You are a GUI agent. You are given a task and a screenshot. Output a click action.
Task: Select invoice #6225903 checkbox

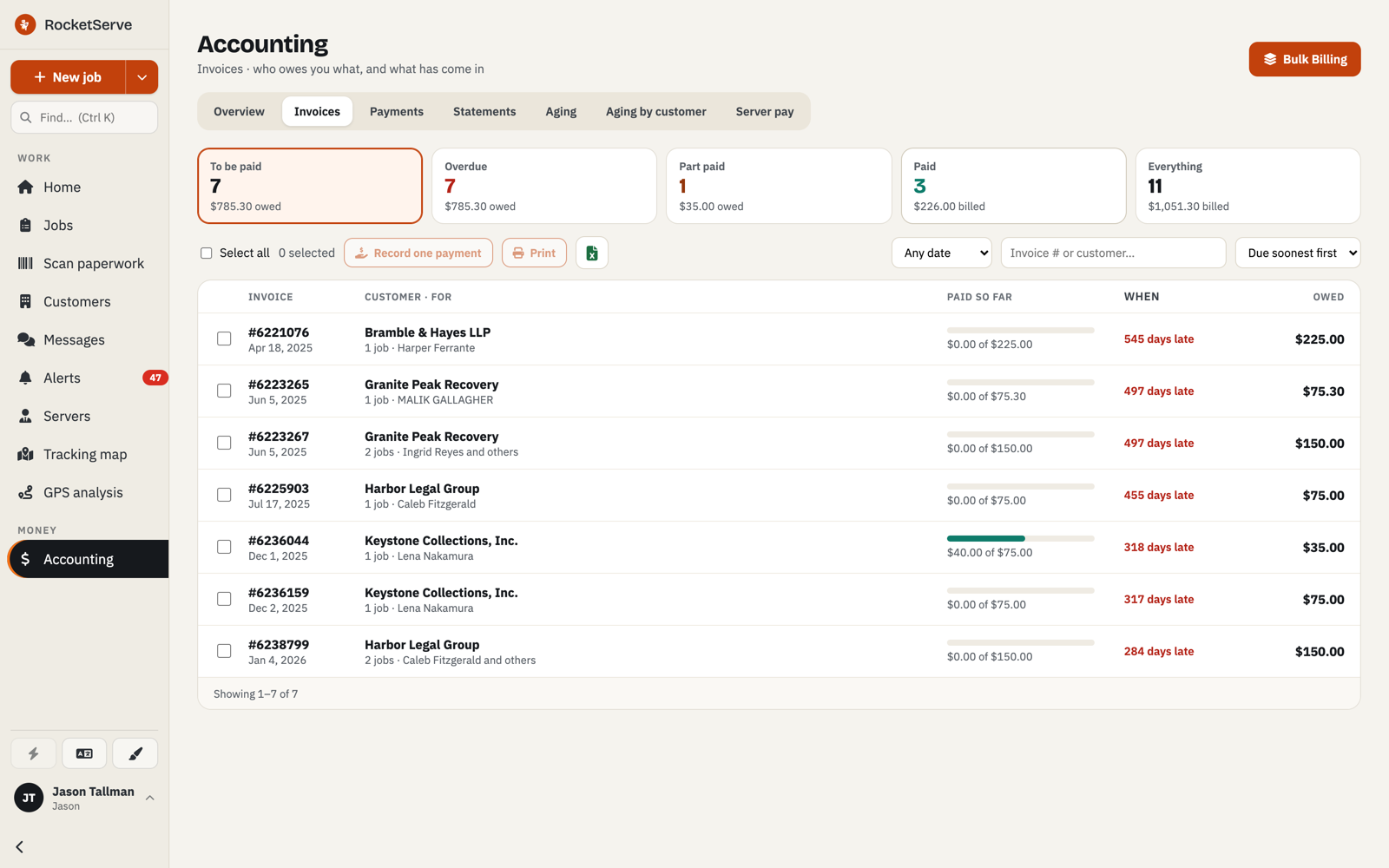[224, 495]
